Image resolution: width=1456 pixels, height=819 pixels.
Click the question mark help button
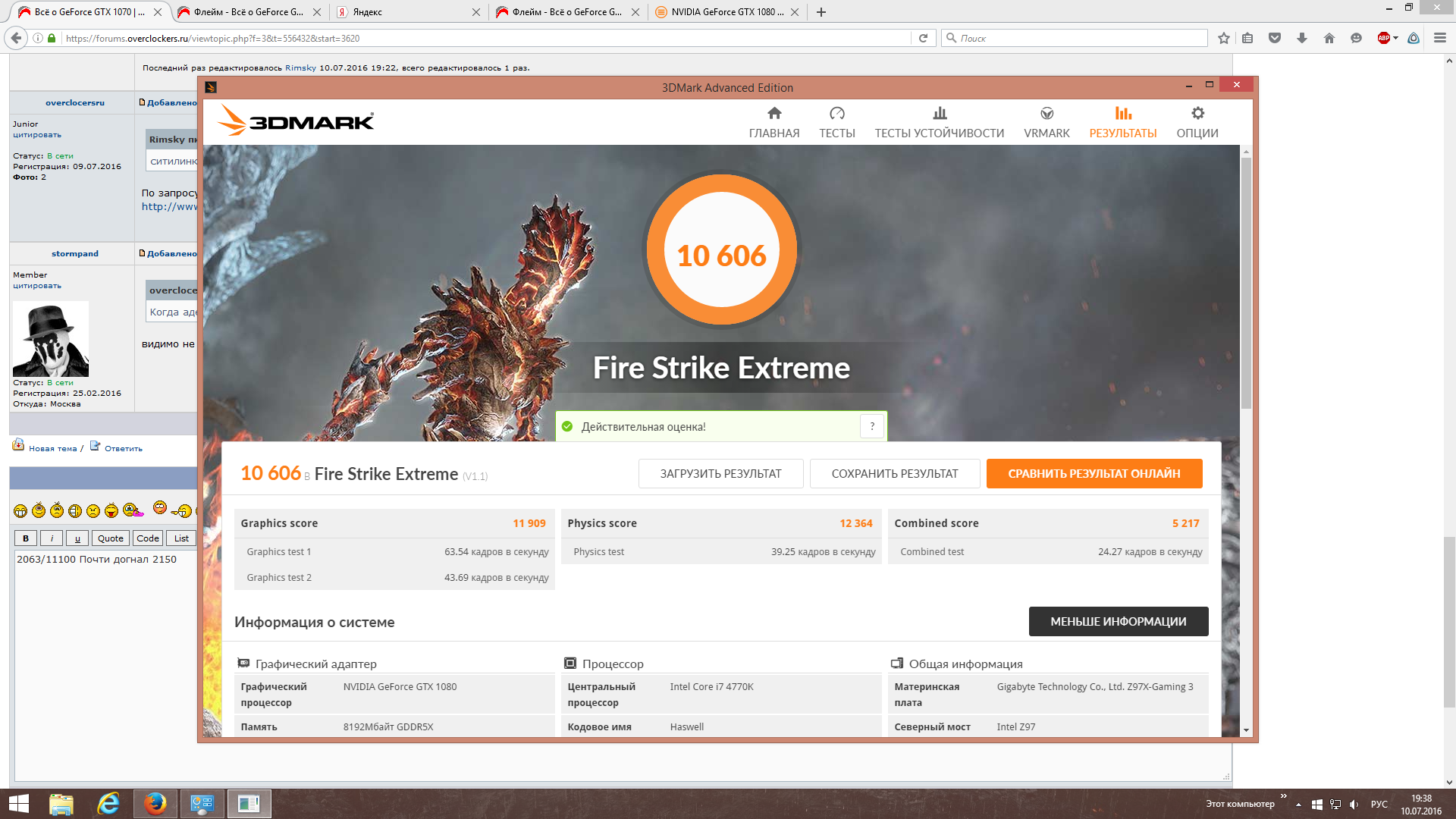point(872,426)
